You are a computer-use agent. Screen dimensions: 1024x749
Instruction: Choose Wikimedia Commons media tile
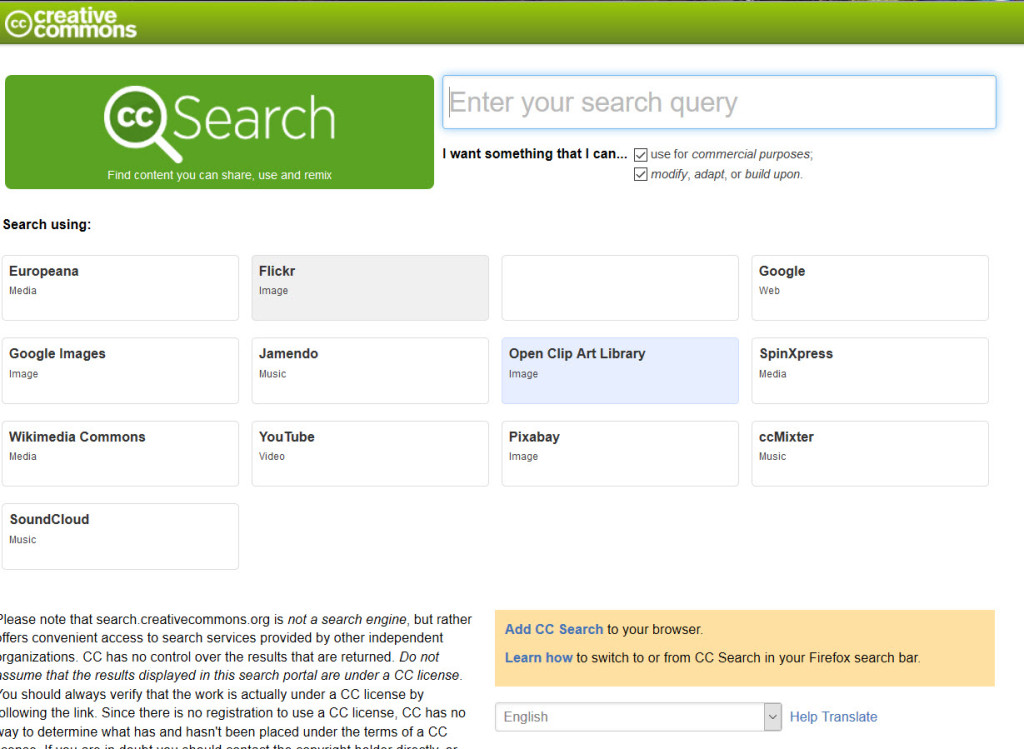pyautogui.click(x=120, y=453)
